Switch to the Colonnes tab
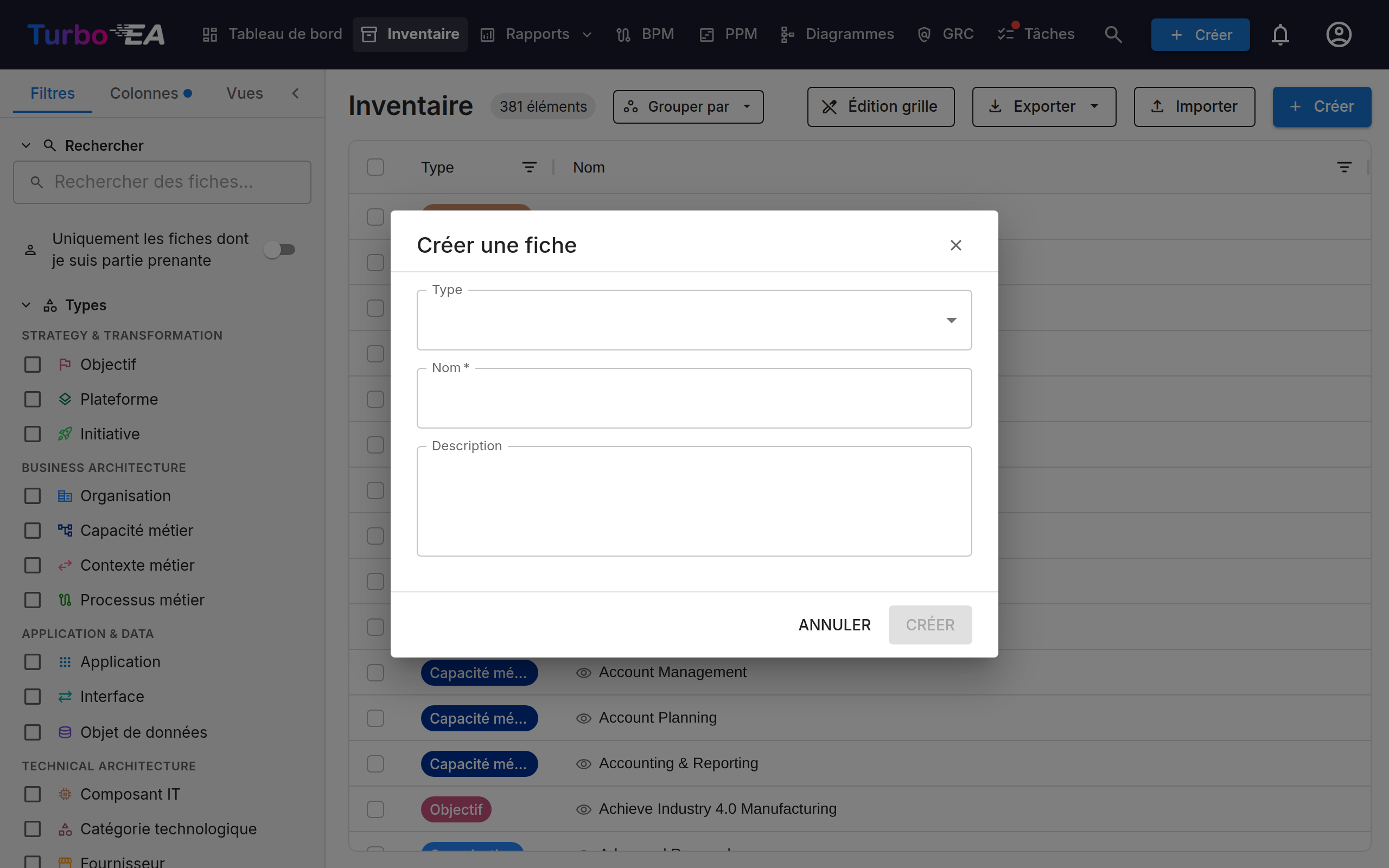 (150, 93)
